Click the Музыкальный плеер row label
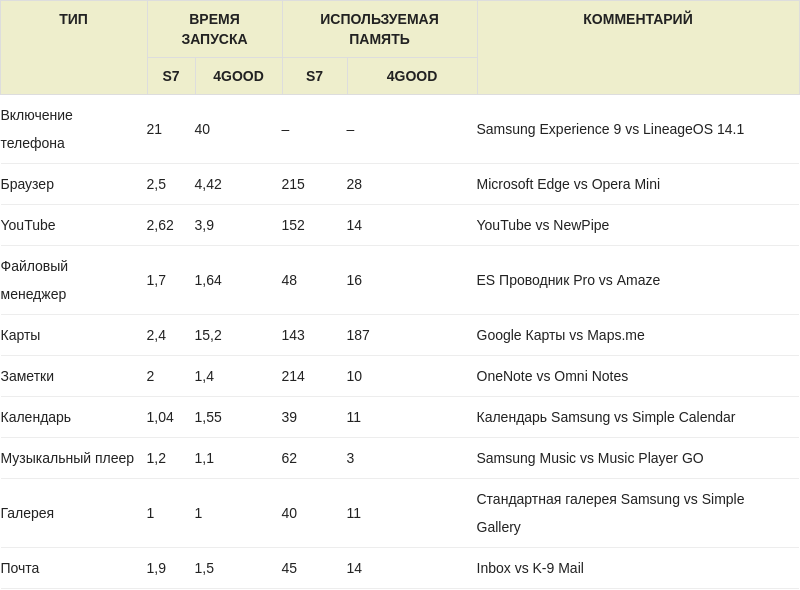This screenshot has height=590, width=800. (x=67, y=458)
